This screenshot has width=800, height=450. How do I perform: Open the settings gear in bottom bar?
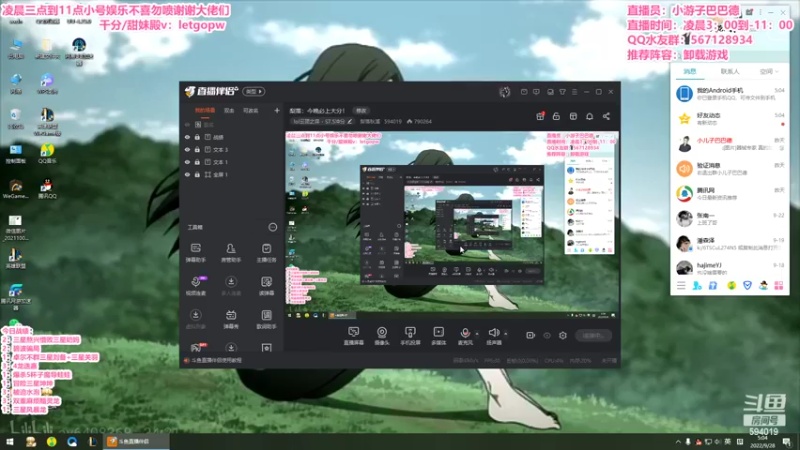[563, 335]
